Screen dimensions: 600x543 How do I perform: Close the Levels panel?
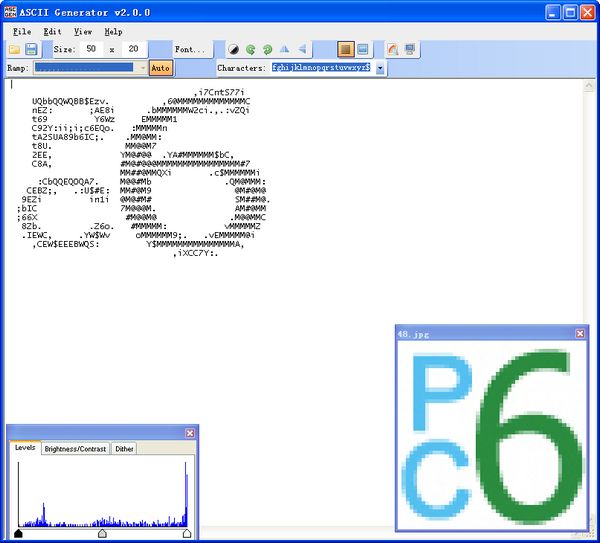(190, 433)
